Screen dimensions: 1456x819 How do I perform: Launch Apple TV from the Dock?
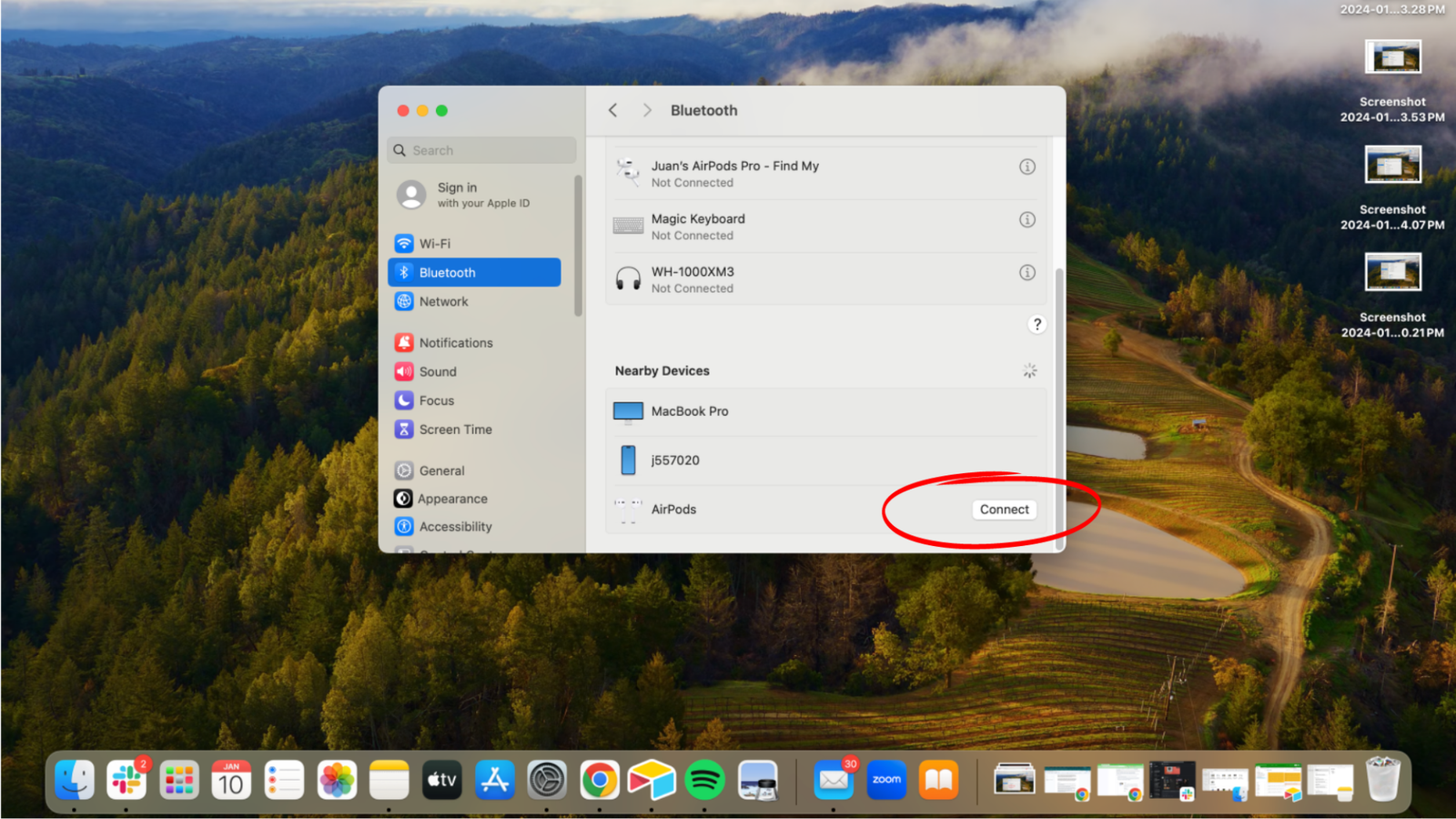click(442, 780)
